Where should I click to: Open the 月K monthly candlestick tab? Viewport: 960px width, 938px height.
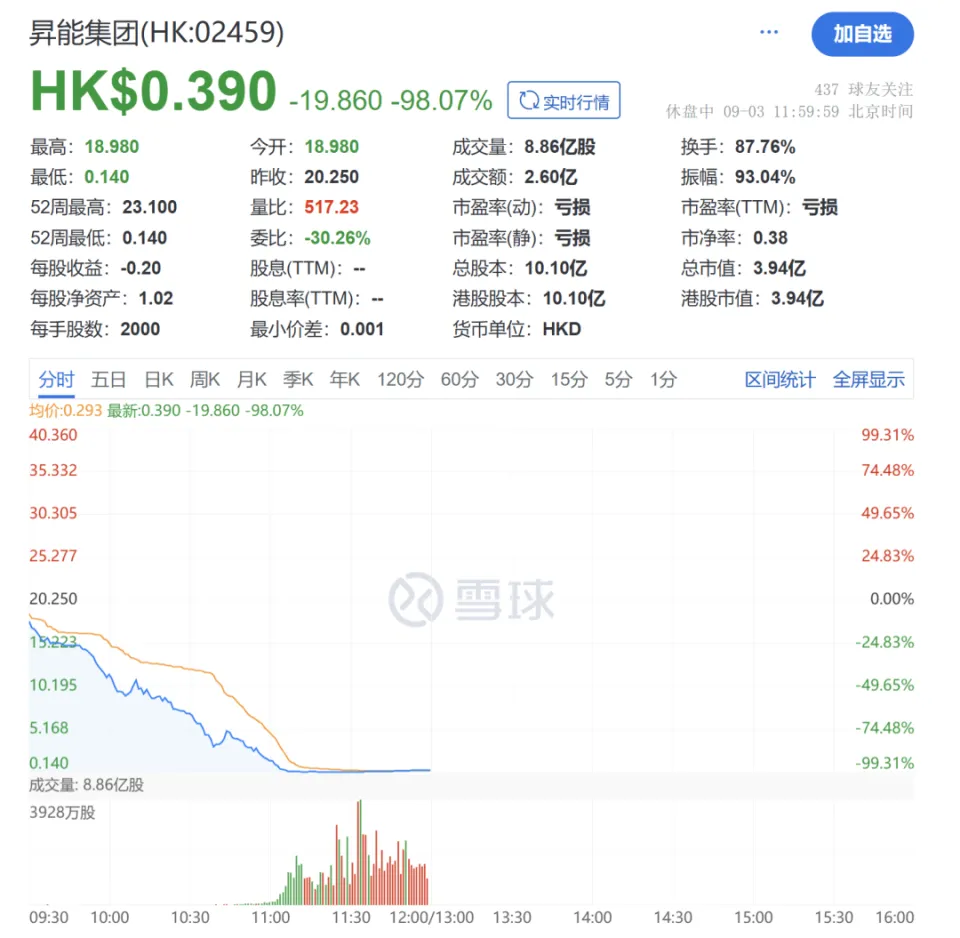coord(251,380)
